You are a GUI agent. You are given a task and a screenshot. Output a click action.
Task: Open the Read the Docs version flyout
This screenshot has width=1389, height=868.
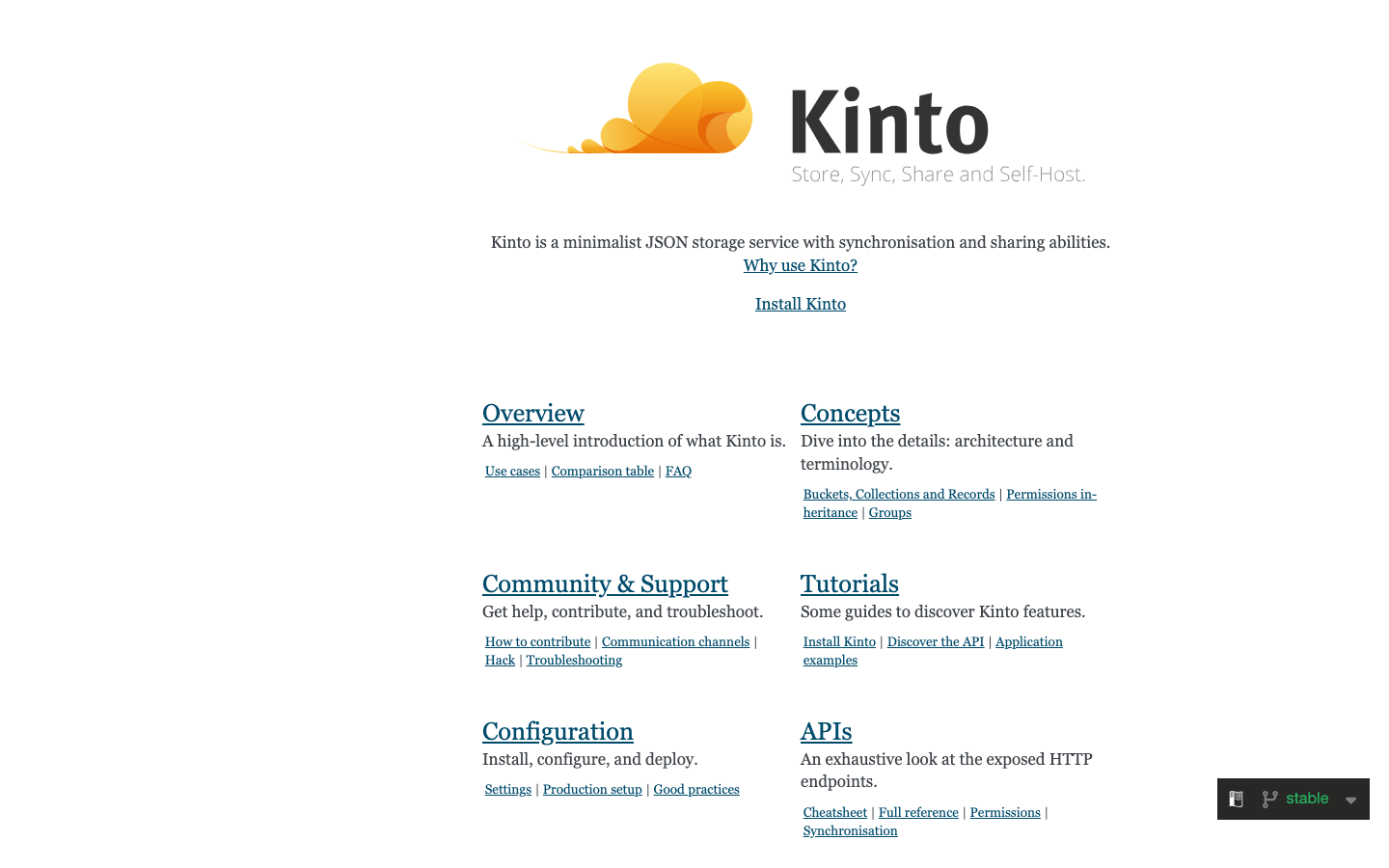coord(1293,799)
